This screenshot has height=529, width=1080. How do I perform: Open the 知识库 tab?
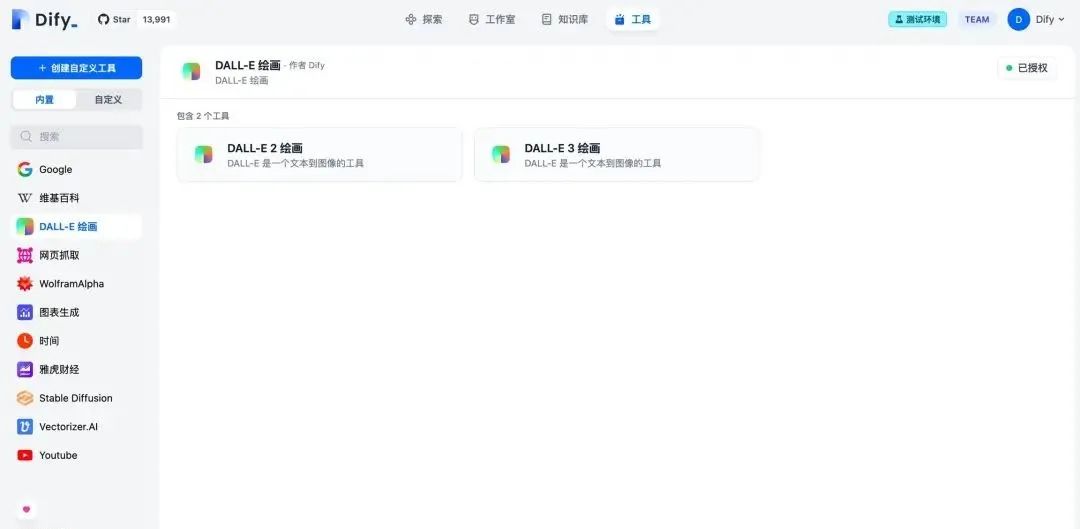click(565, 19)
